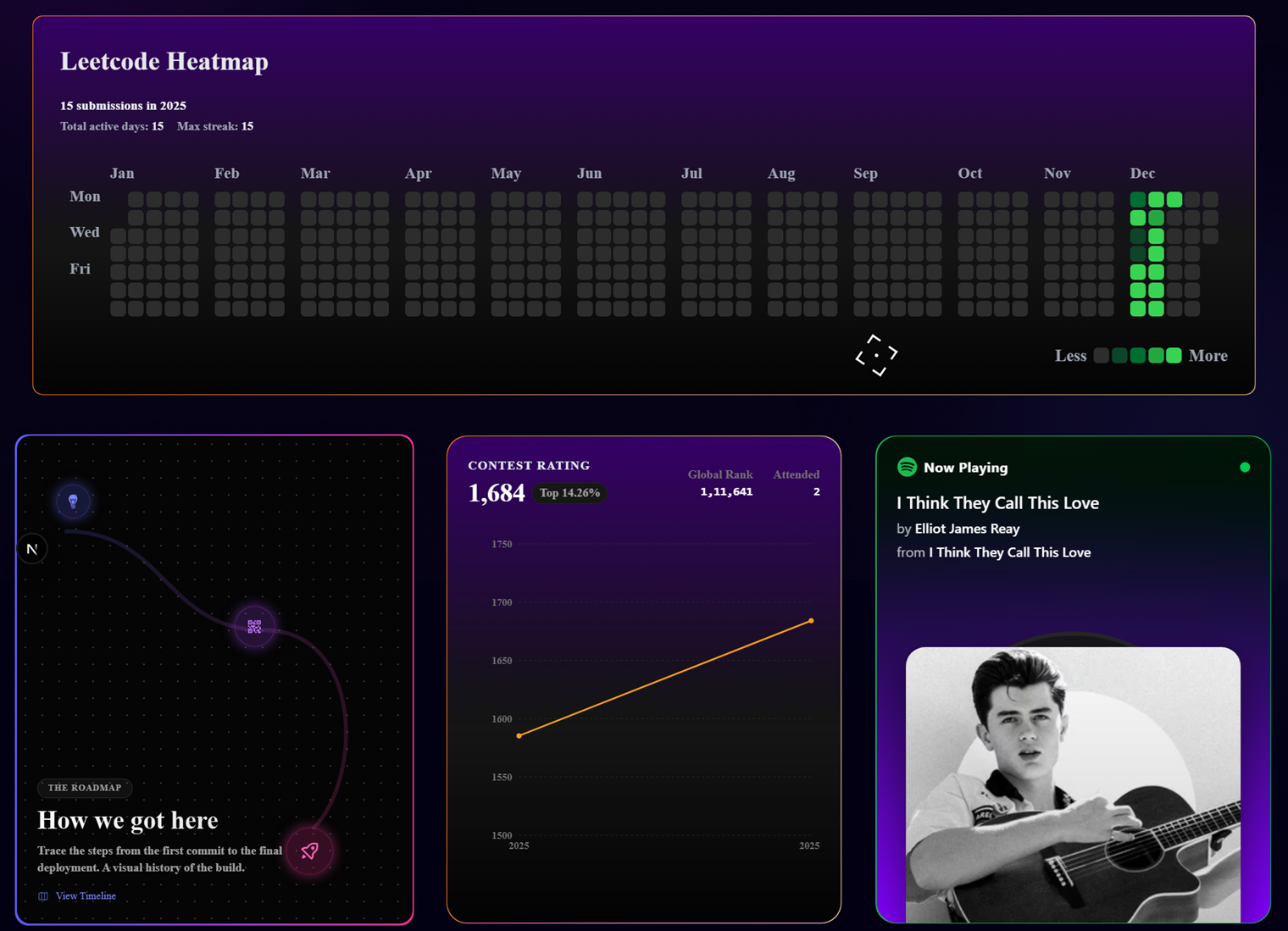Click the "May" month label
The height and width of the screenshot is (931, 1288).
tap(506, 174)
